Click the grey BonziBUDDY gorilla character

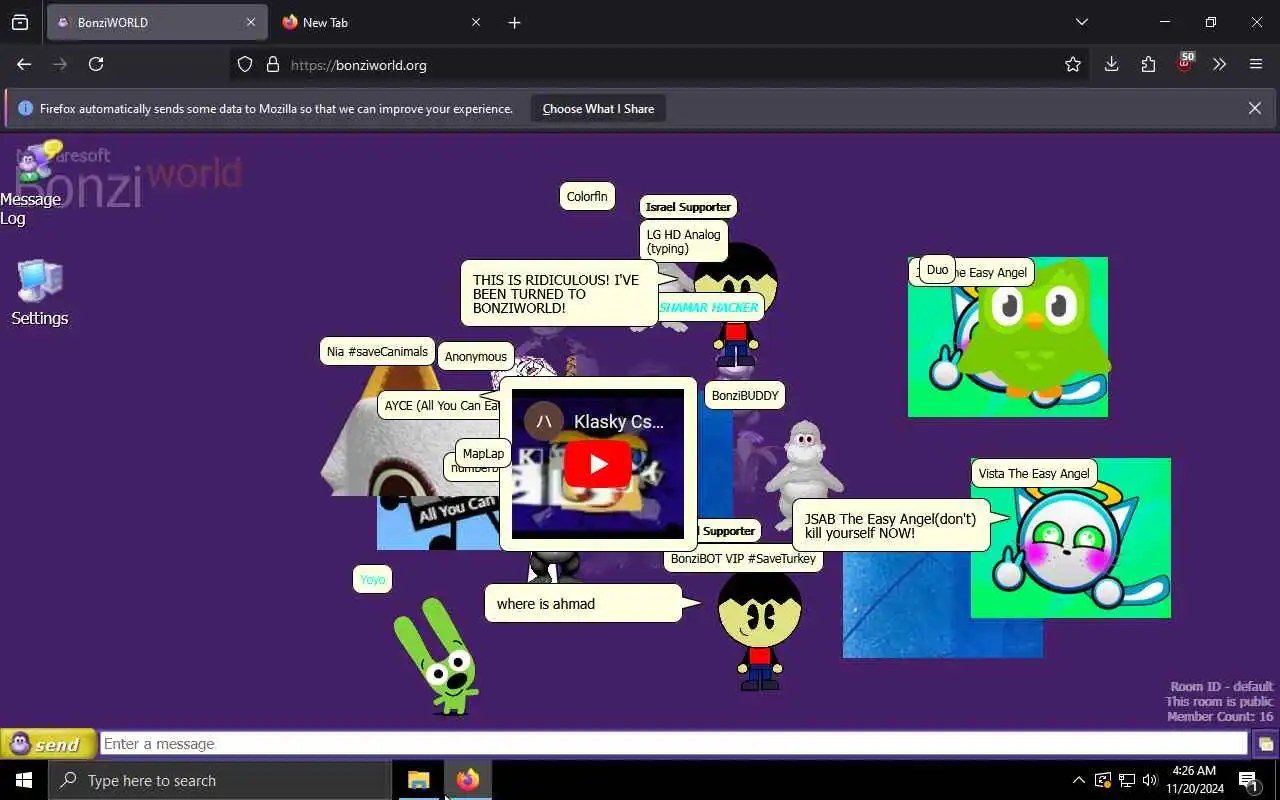(805, 472)
